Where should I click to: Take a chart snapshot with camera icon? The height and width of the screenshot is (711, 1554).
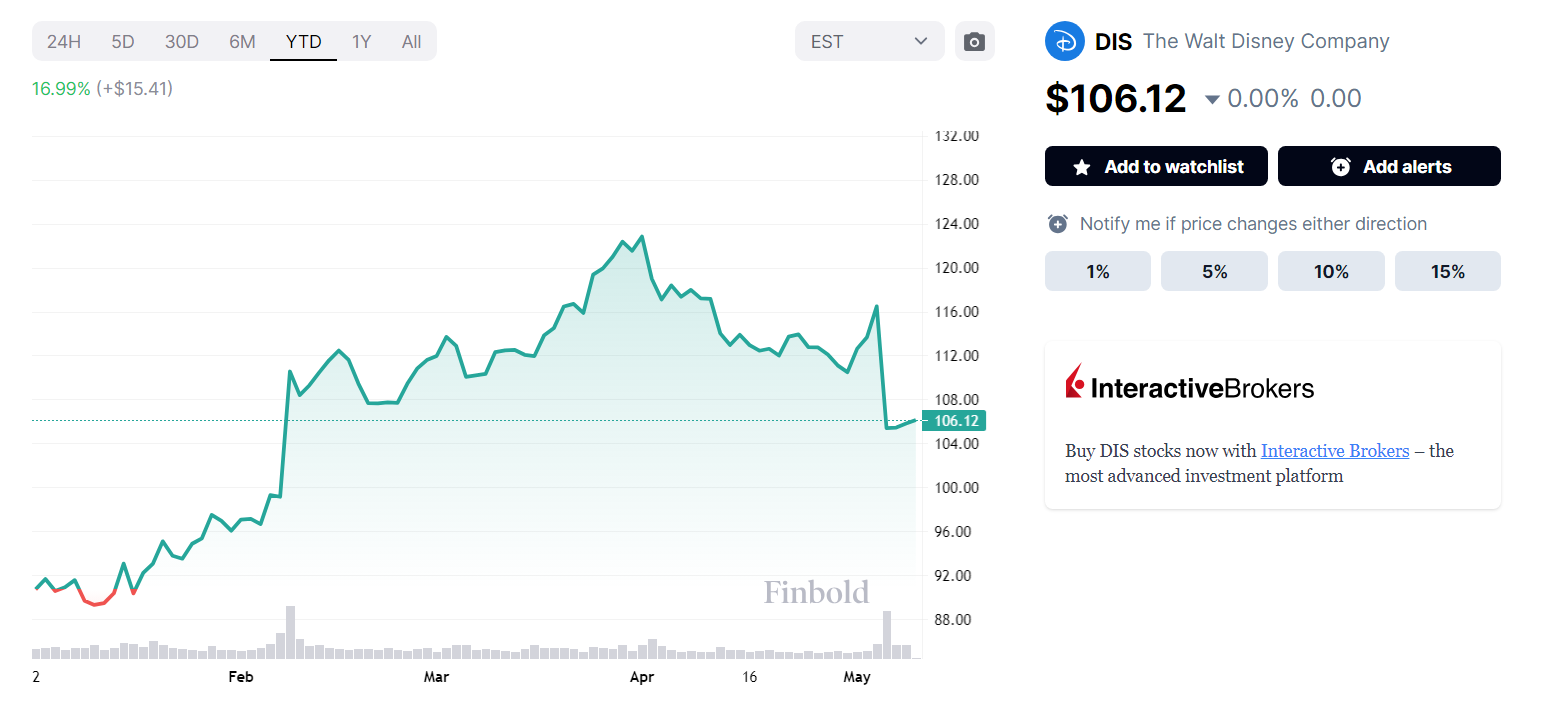974,41
